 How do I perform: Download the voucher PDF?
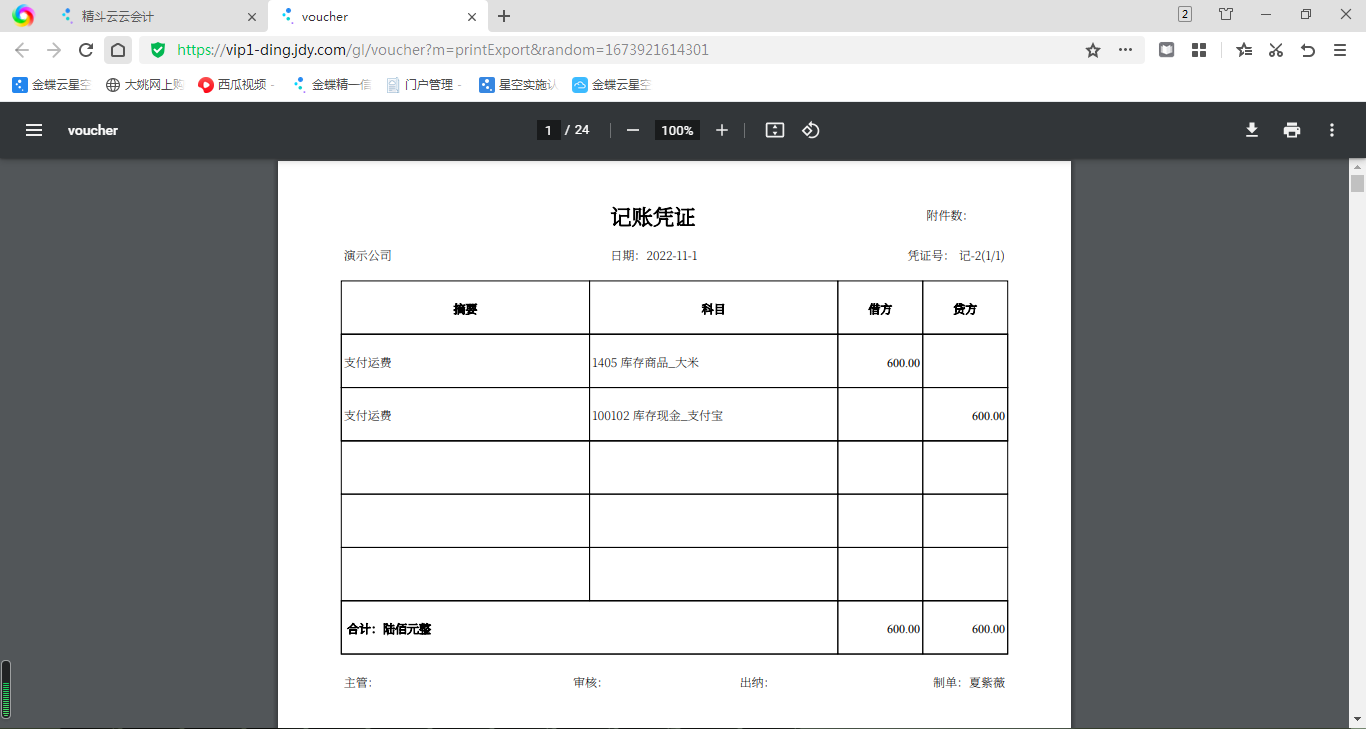click(x=1251, y=130)
